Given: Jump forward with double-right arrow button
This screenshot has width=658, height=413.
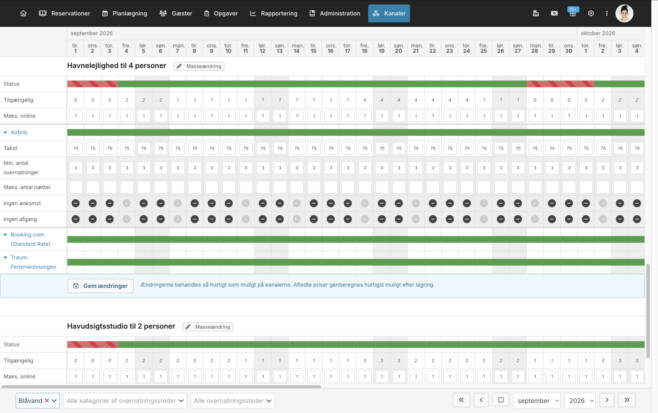Looking at the screenshot, I should pyautogui.click(x=627, y=400).
